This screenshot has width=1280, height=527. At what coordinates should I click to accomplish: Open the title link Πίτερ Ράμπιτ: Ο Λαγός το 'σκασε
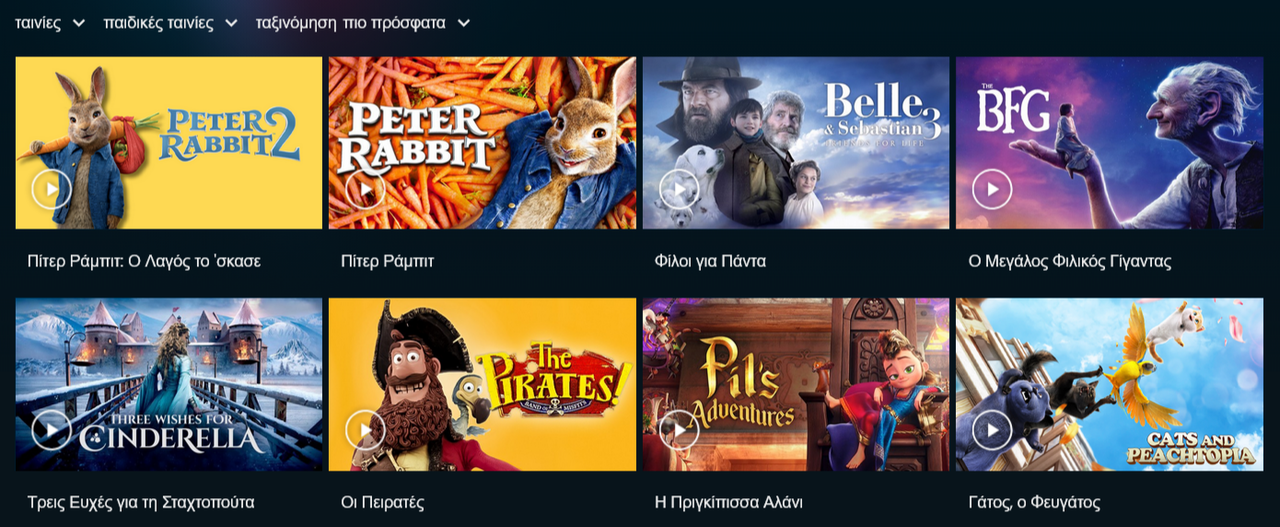point(144,261)
